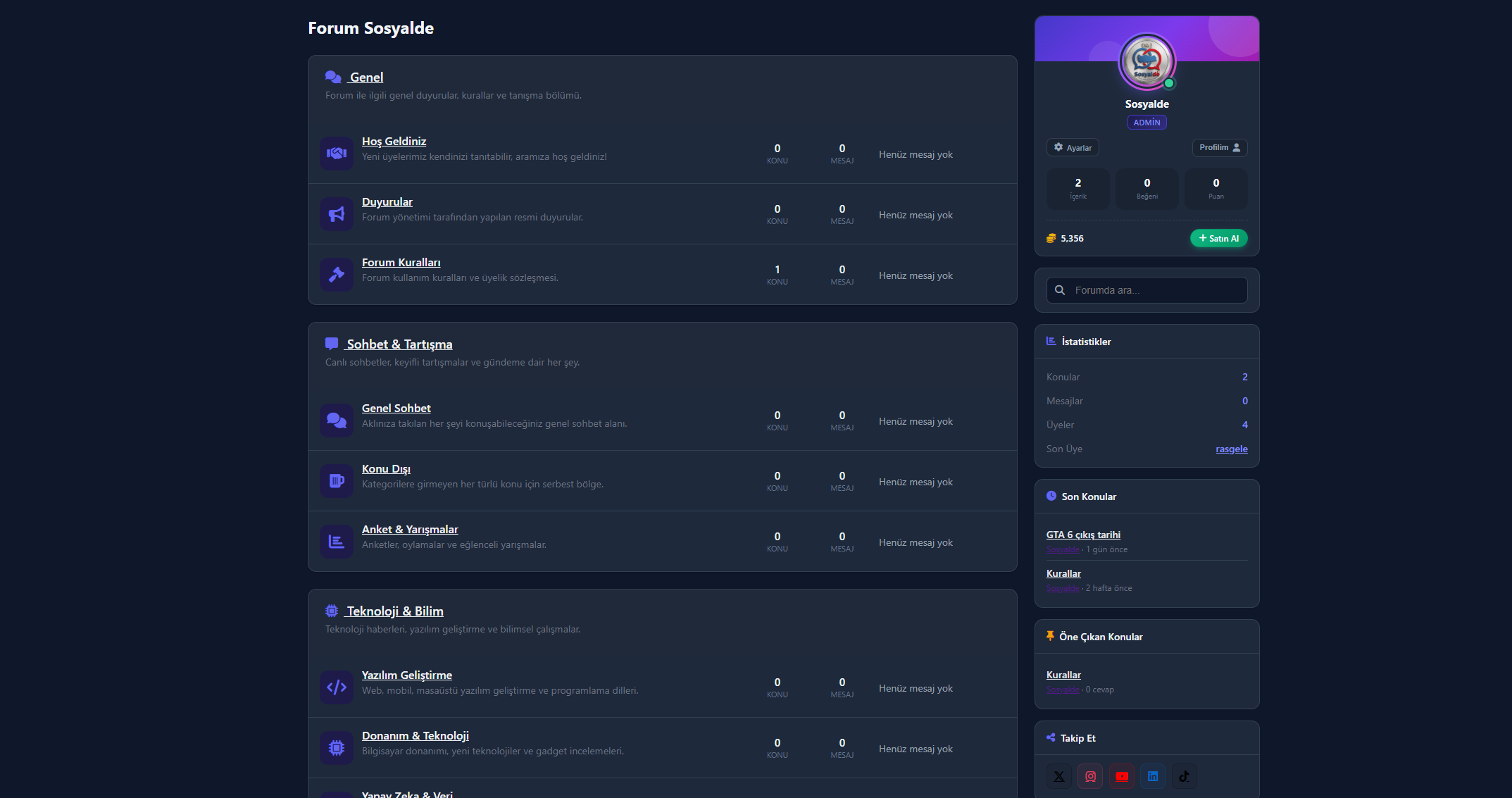Click the mug icon for Konu Dışı
1512x798 pixels.
point(337,480)
